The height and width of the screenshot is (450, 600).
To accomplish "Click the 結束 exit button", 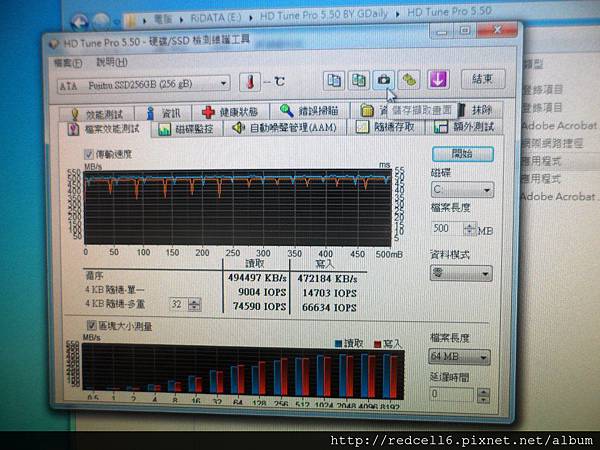I will [x=483, y=79].
